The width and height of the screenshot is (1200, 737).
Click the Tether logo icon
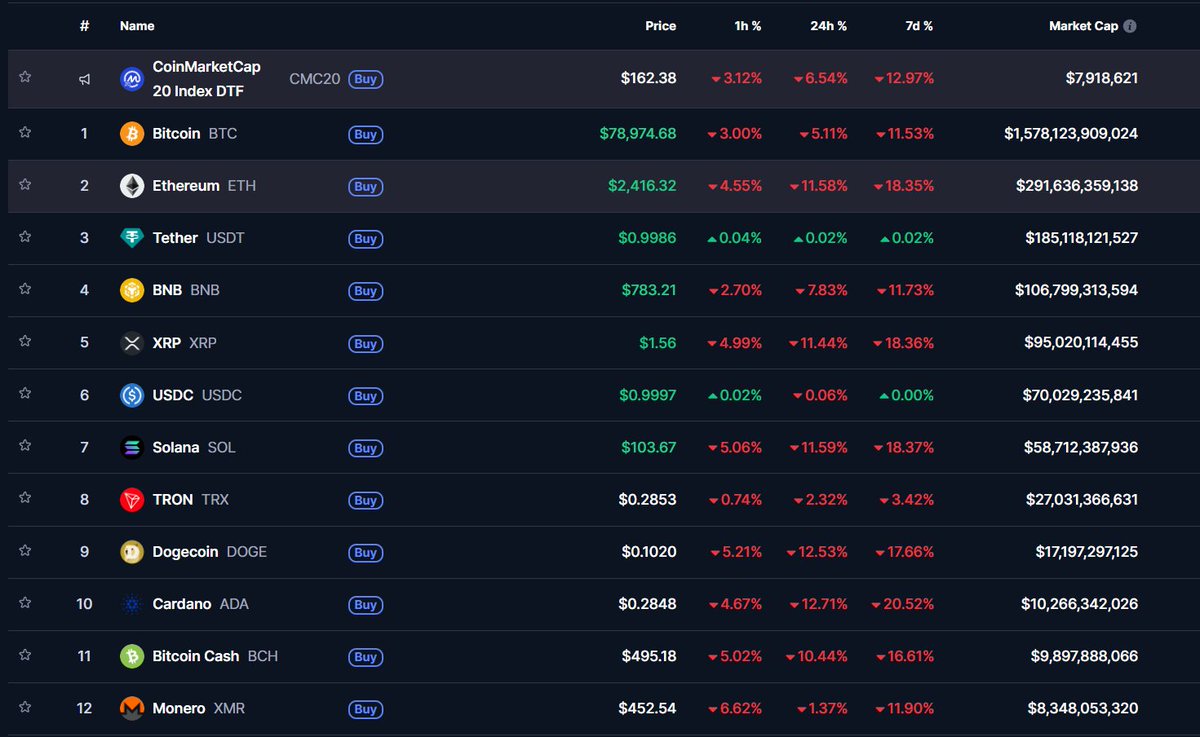132,238
